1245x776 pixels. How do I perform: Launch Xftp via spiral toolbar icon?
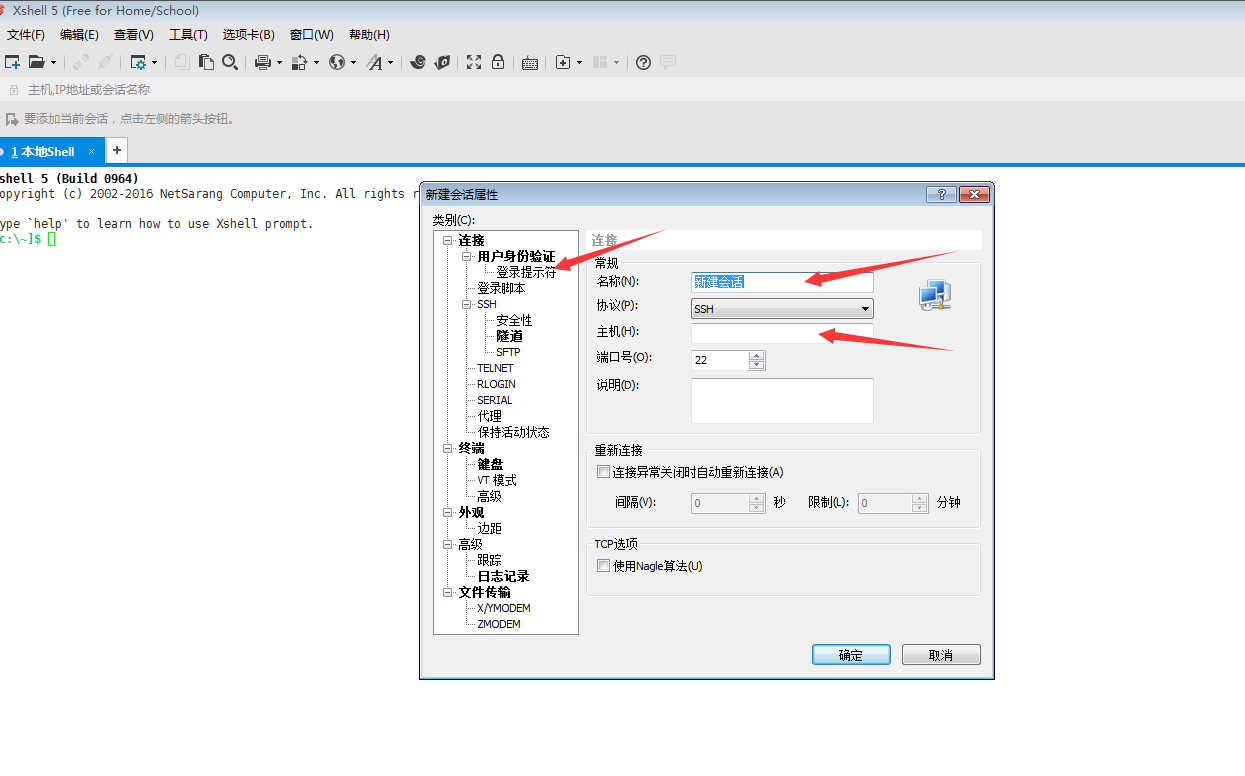(x=418, y=62)
